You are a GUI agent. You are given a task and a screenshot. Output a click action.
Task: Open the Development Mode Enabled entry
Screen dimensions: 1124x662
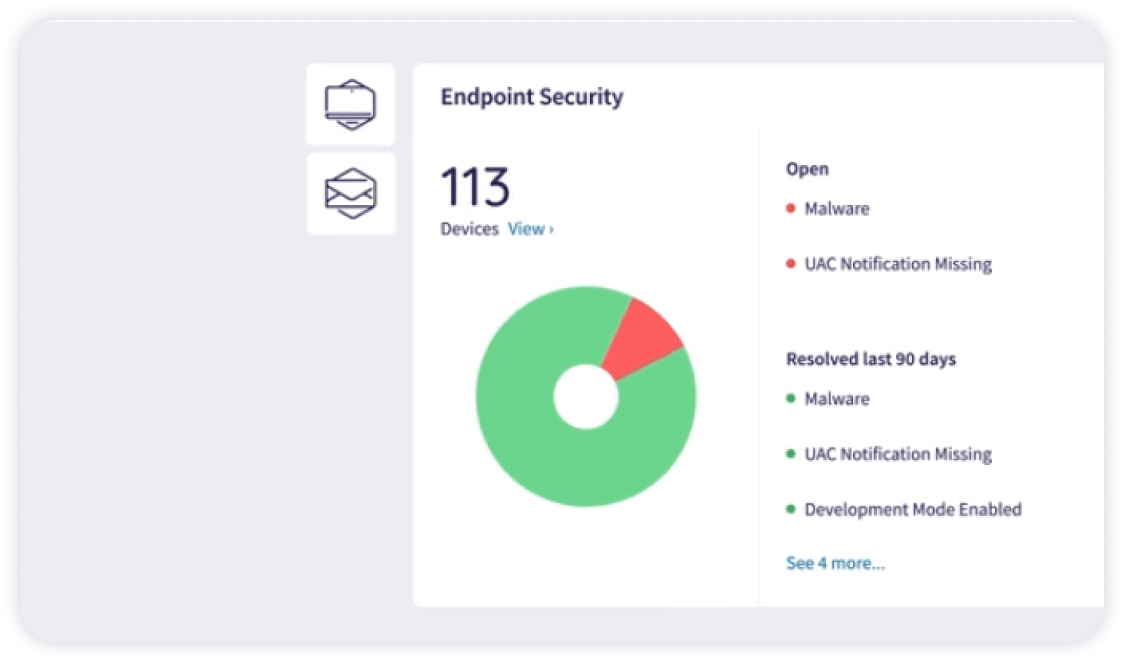pos(913,509)
